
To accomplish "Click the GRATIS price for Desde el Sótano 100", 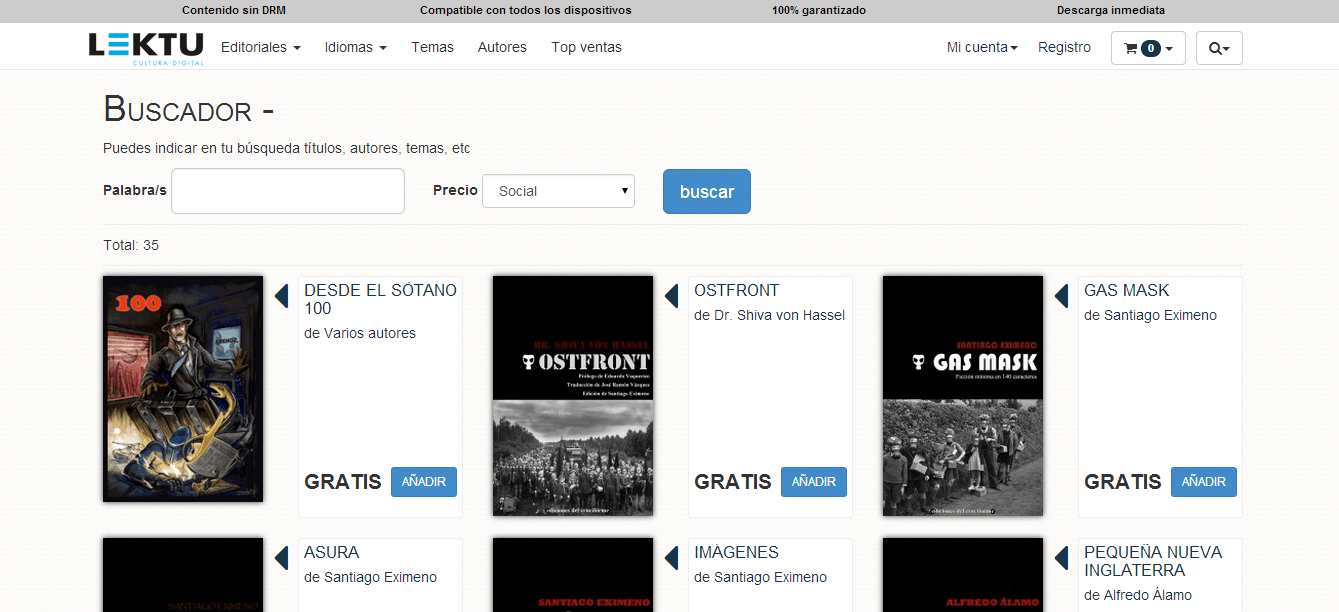I will click(343, 482).
